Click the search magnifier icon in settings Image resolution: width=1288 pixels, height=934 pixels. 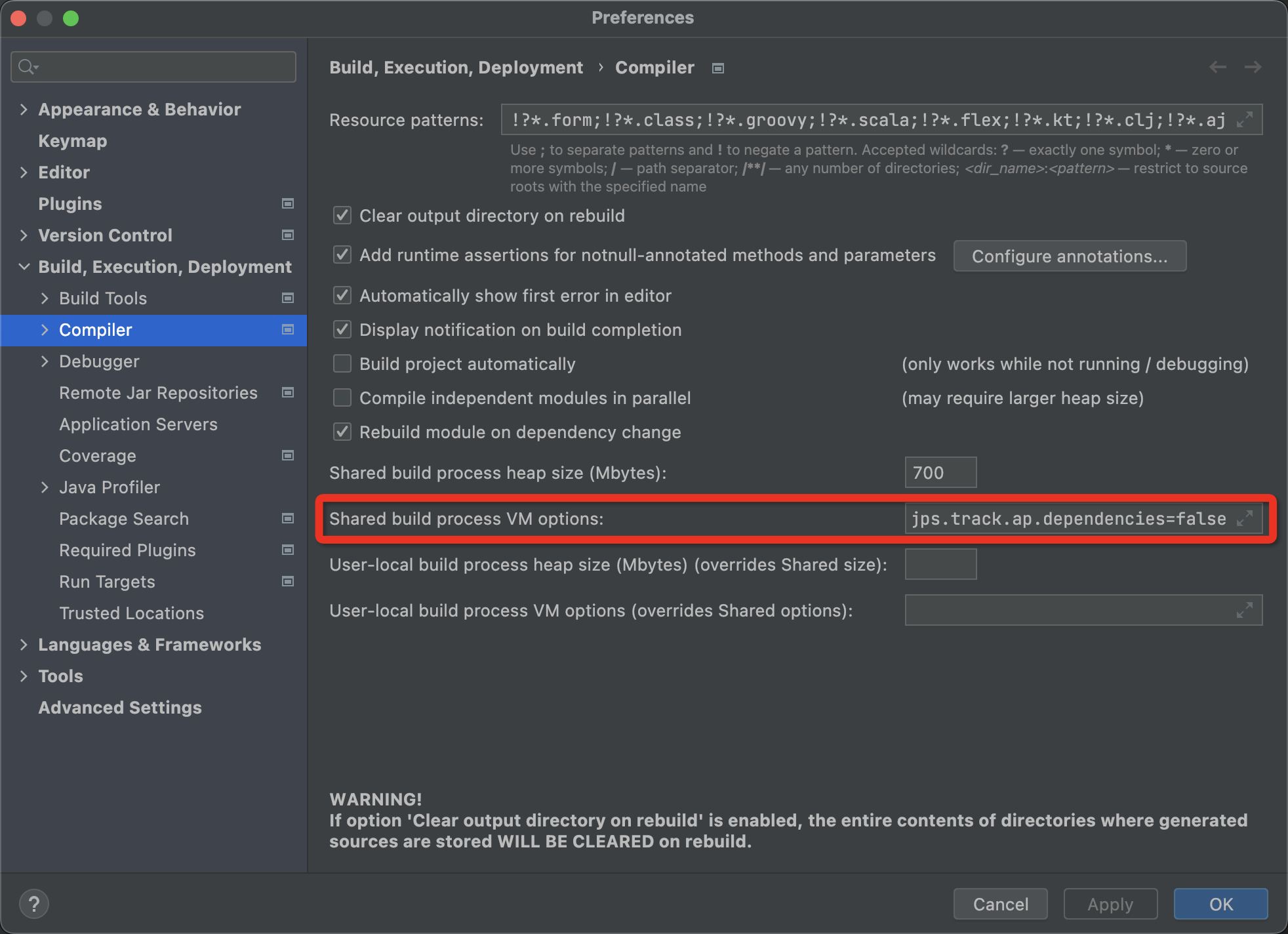pyautogui.click(x=28, y=67)
